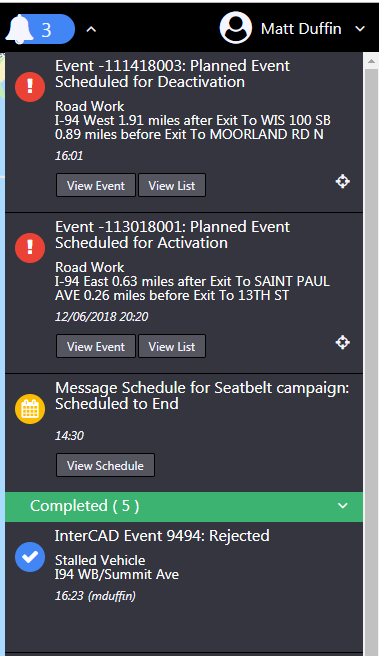Image resolution: width=379 pixels, height=656 pixels.
Task: Click the red alert icon for Event -113018001
Action: click(x=30, y=248)
